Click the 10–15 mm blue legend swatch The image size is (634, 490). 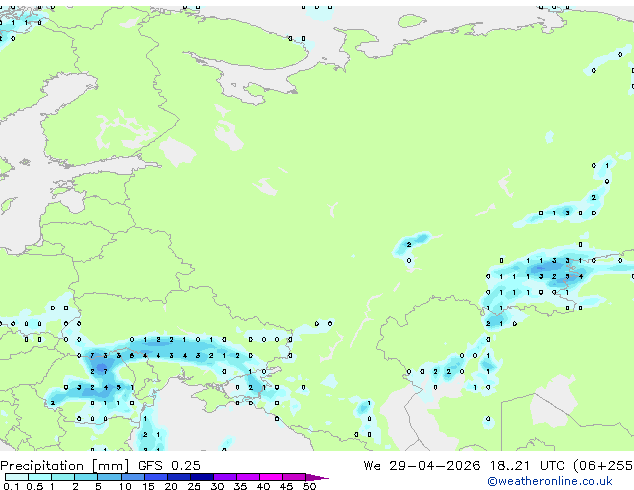point(132,477)
